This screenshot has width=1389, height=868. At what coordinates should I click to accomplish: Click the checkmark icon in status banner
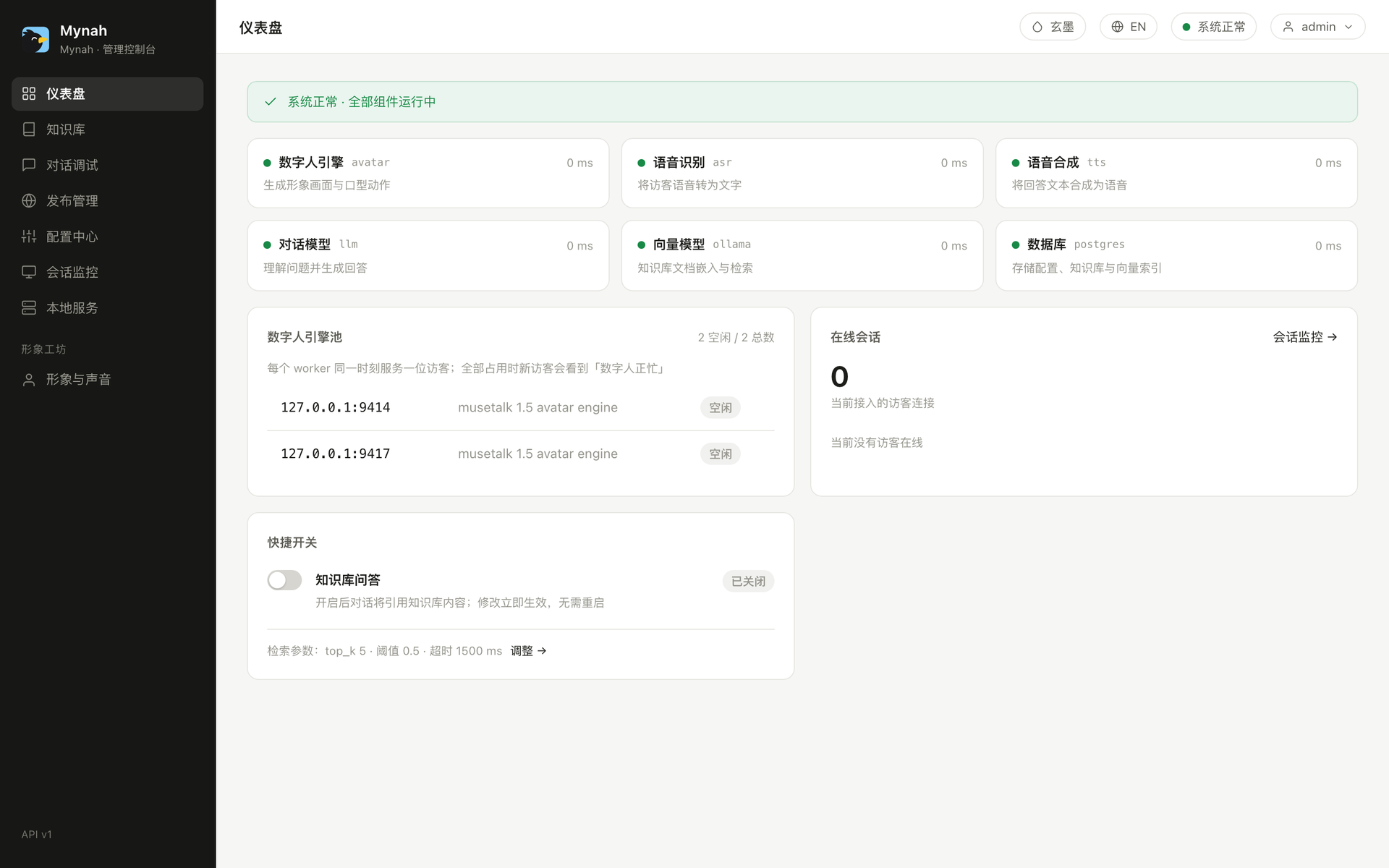pyautogui.click(x=271, y=102)
